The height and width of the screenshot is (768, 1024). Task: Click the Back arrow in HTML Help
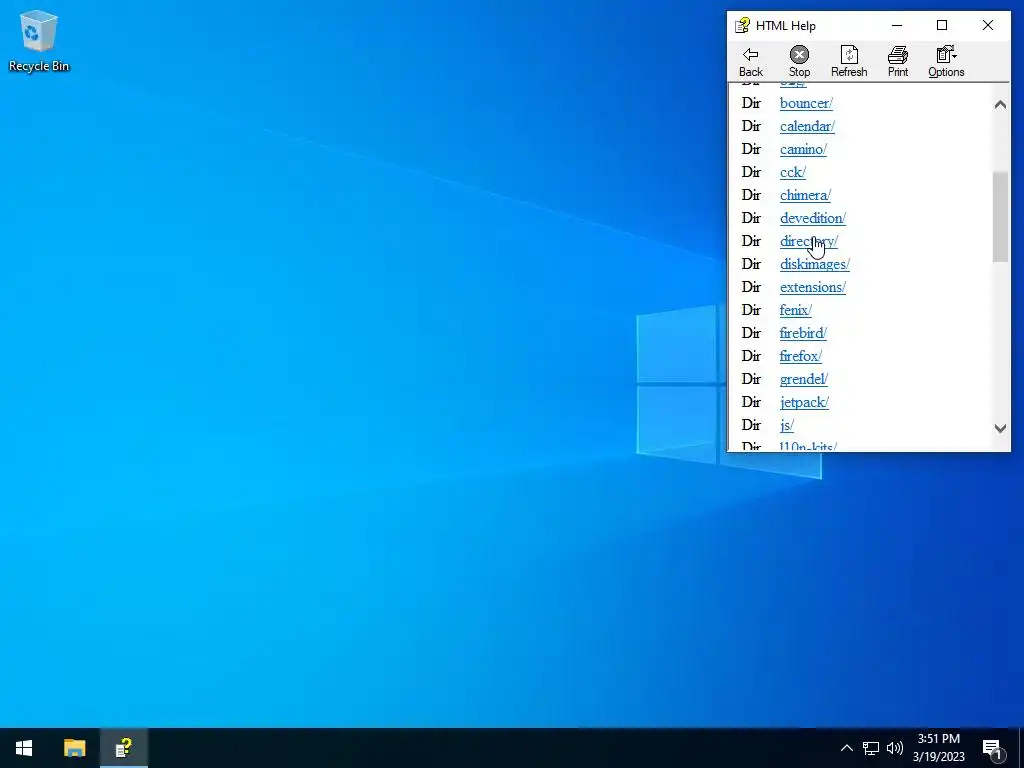pos(750,62)
